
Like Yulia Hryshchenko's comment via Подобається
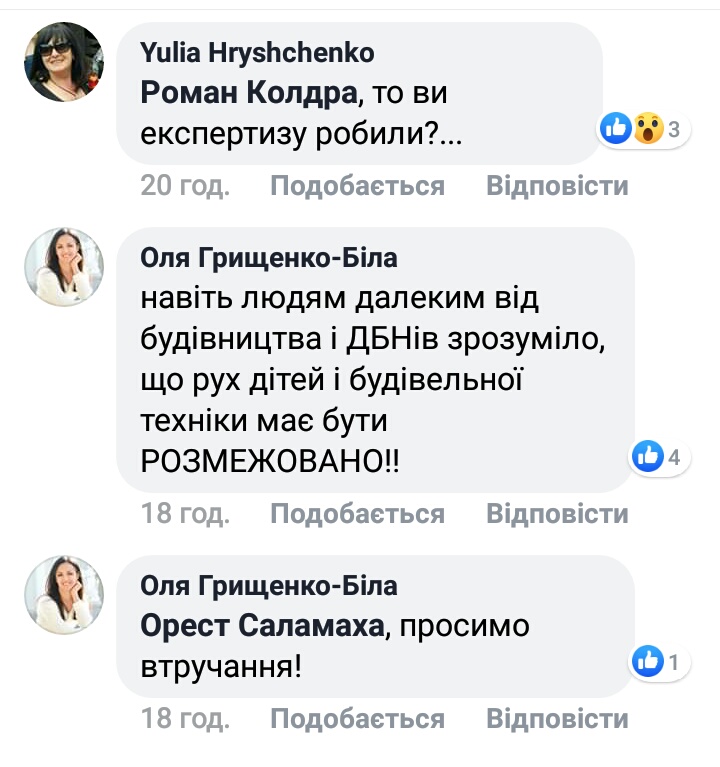coord(358,186)
